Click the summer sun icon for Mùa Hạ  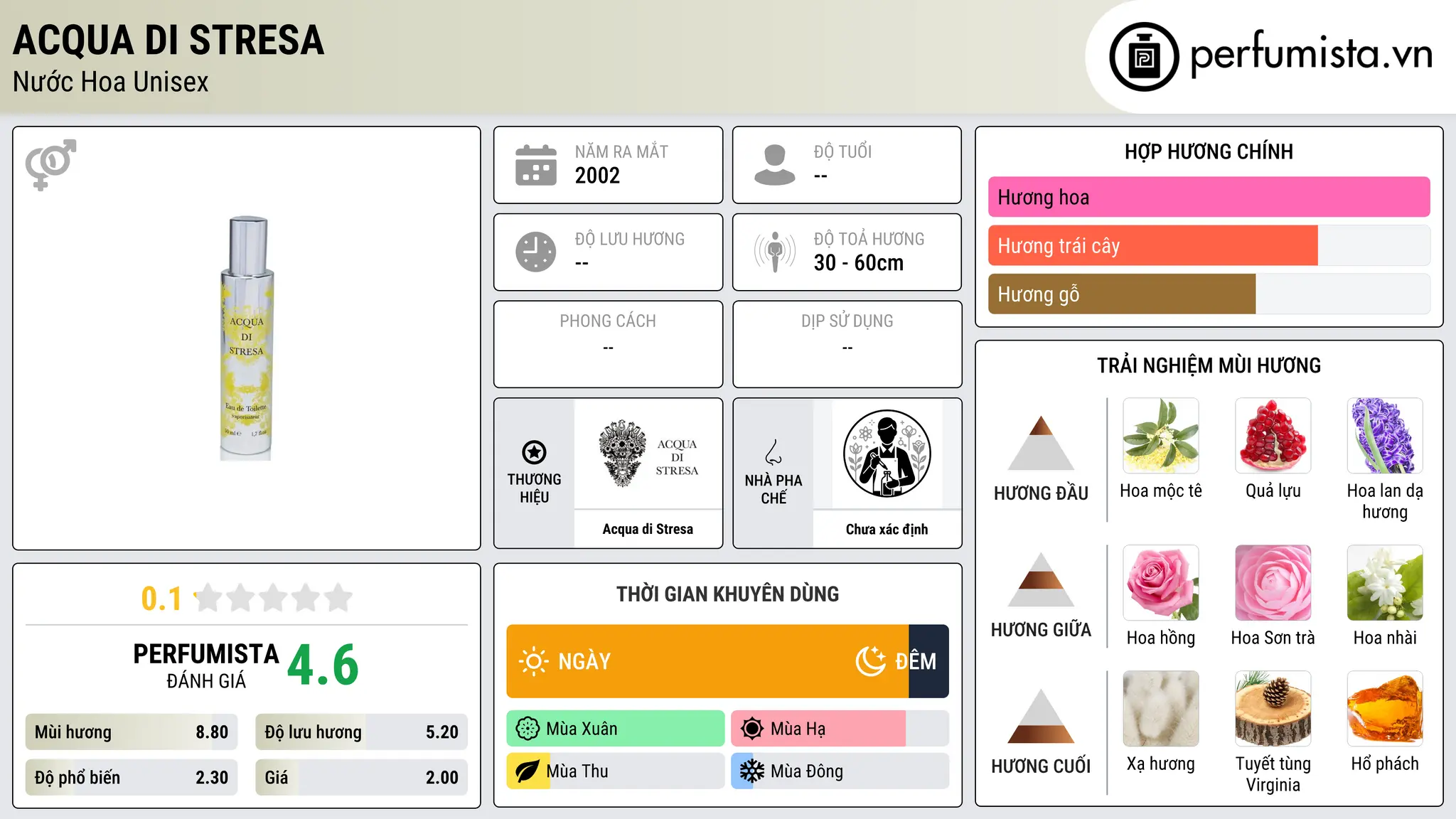(751, 729)
